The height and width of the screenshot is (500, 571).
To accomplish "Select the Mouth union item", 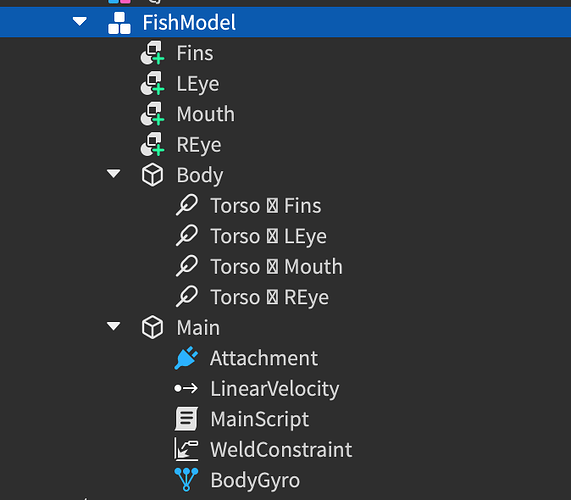I will 206,114.
